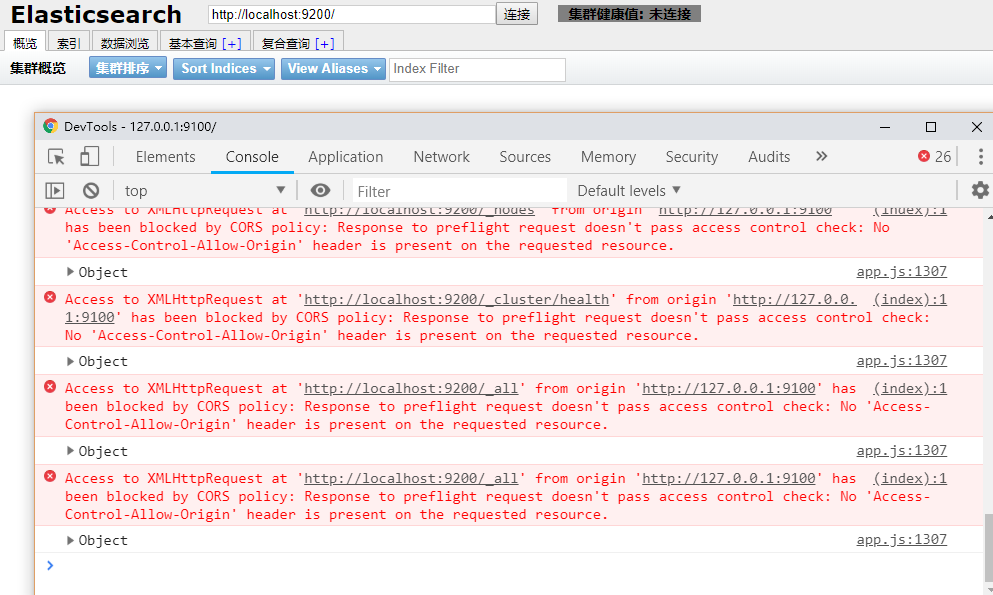Expand the Object above the _cluster/health error
Viewport: 993px width, 595px height.
pyautogui.click(x=70, y=272)
